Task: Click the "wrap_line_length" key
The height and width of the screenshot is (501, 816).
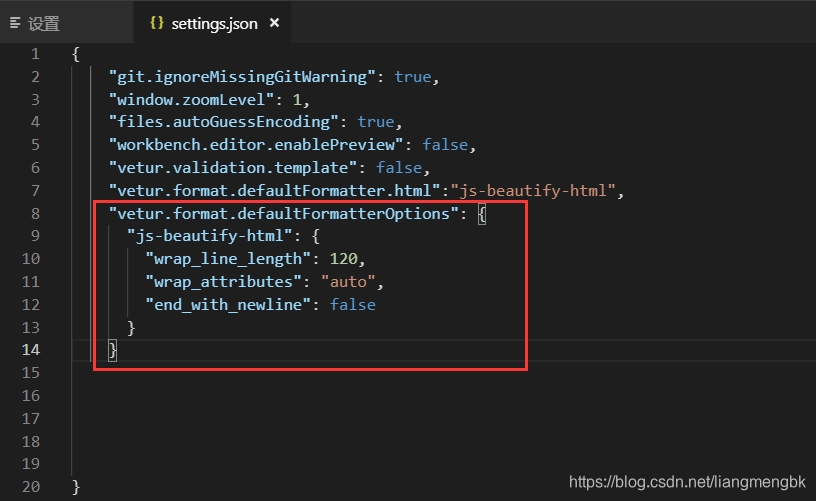Action: coord(228,259)
